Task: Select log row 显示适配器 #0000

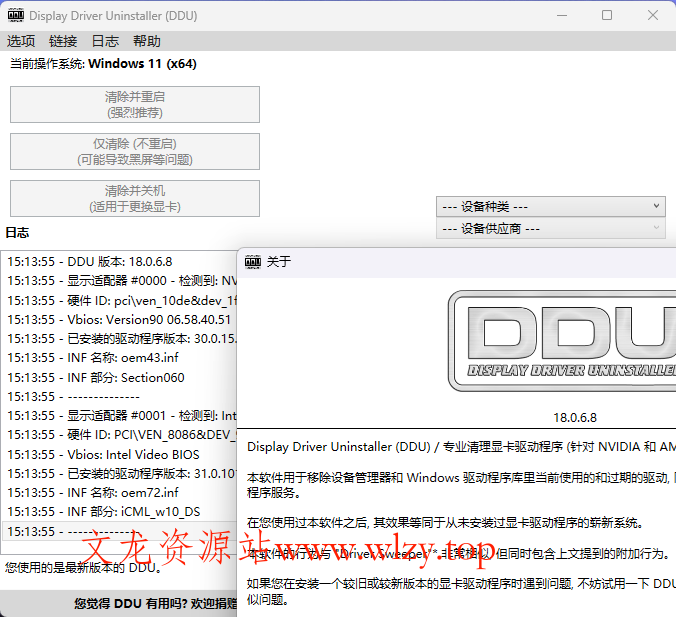Action: point(120,281)
